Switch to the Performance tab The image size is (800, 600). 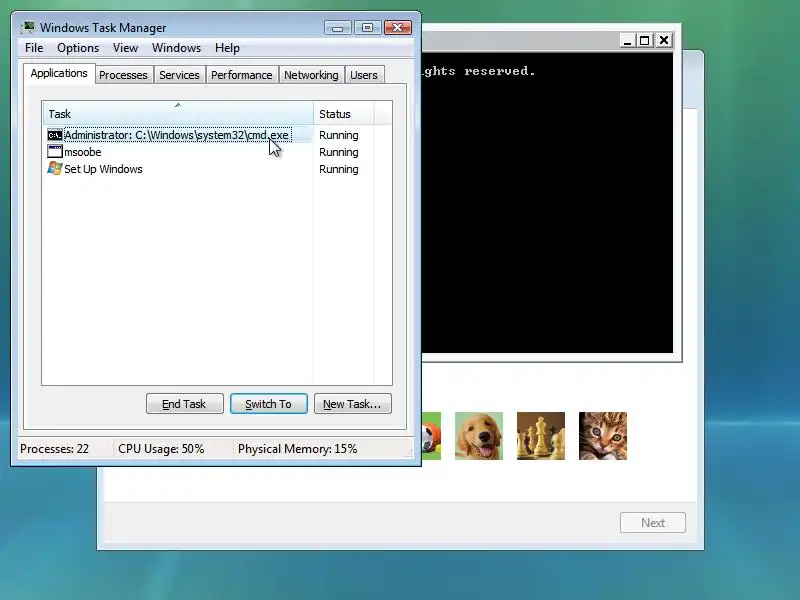click(241, 75)
